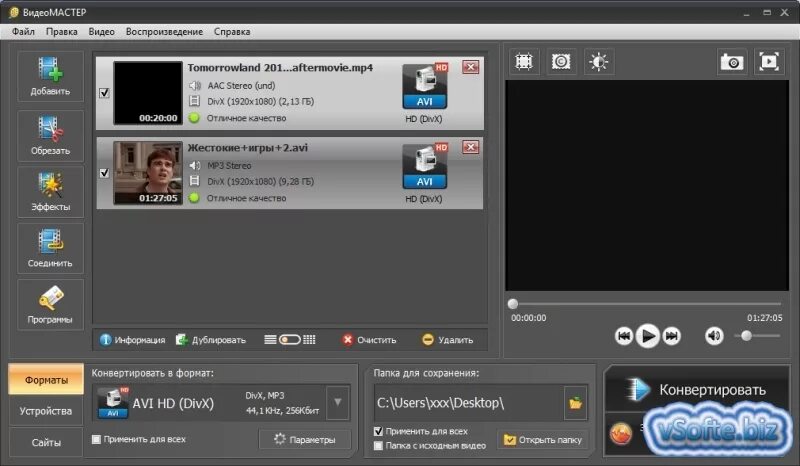800x466 pixels.
Task: Enable Папка с исходным видео checkbox
Action: tap(378, 446)
